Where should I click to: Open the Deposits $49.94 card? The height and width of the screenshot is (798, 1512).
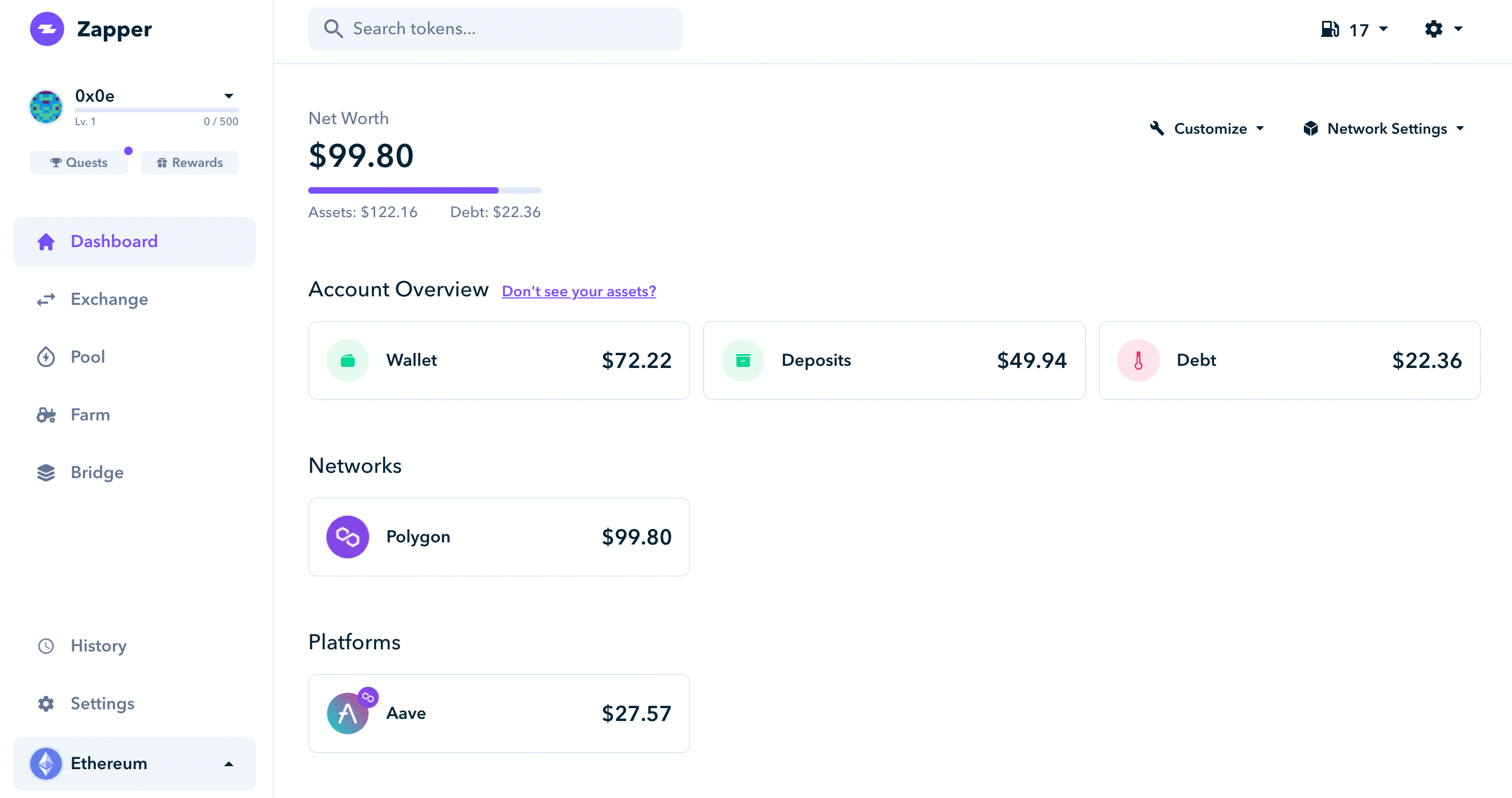tap(895, 360)
